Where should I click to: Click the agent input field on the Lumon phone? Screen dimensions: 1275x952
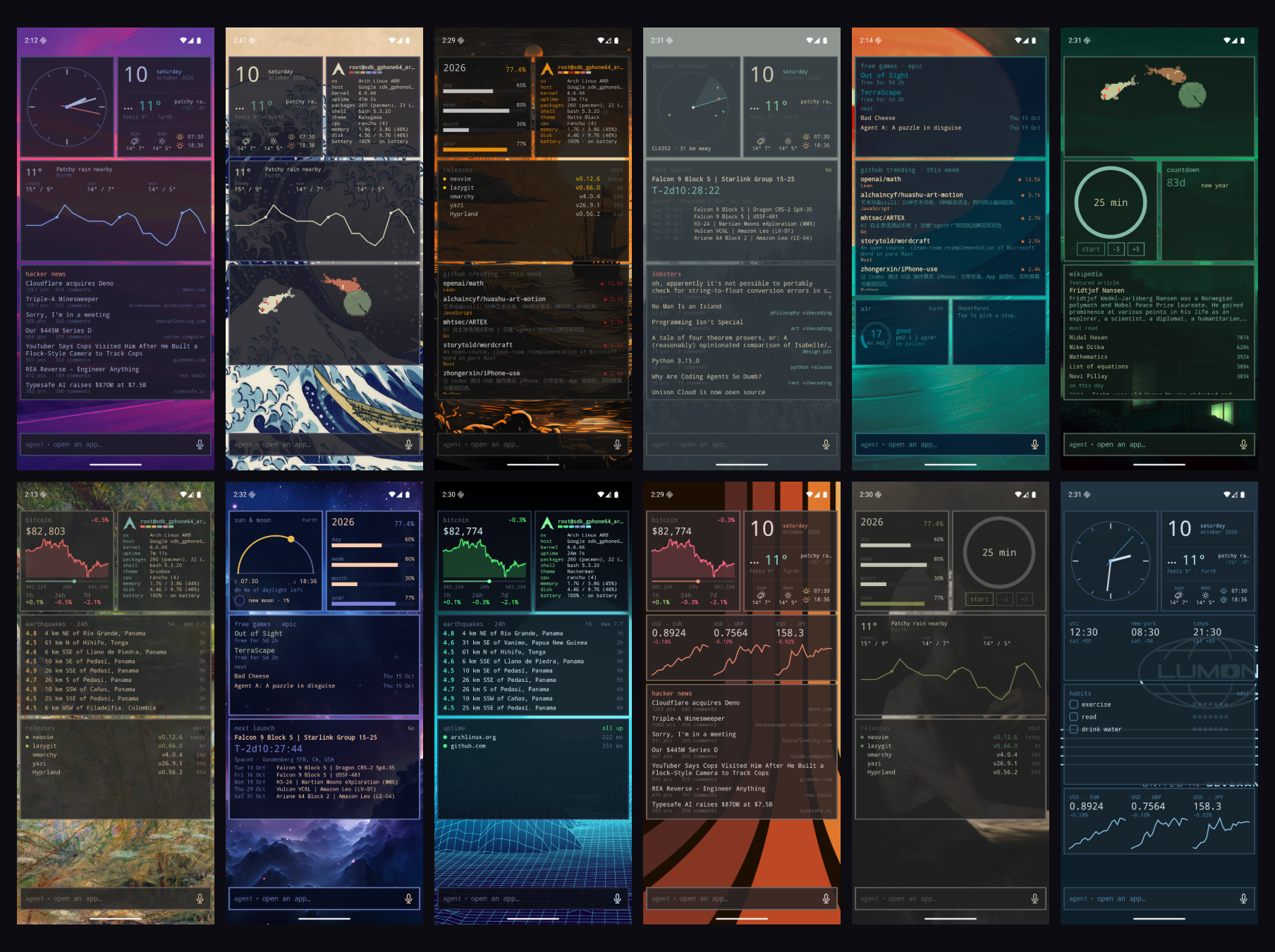tap(1159, 898)
